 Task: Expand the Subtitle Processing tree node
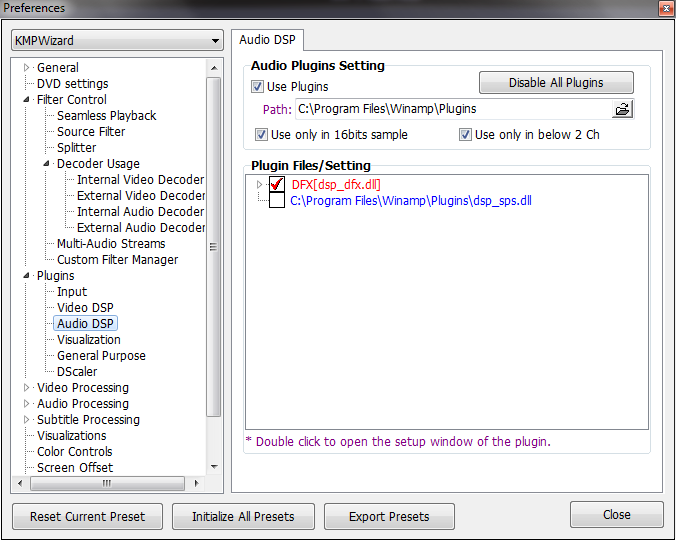tap(26, 419)
